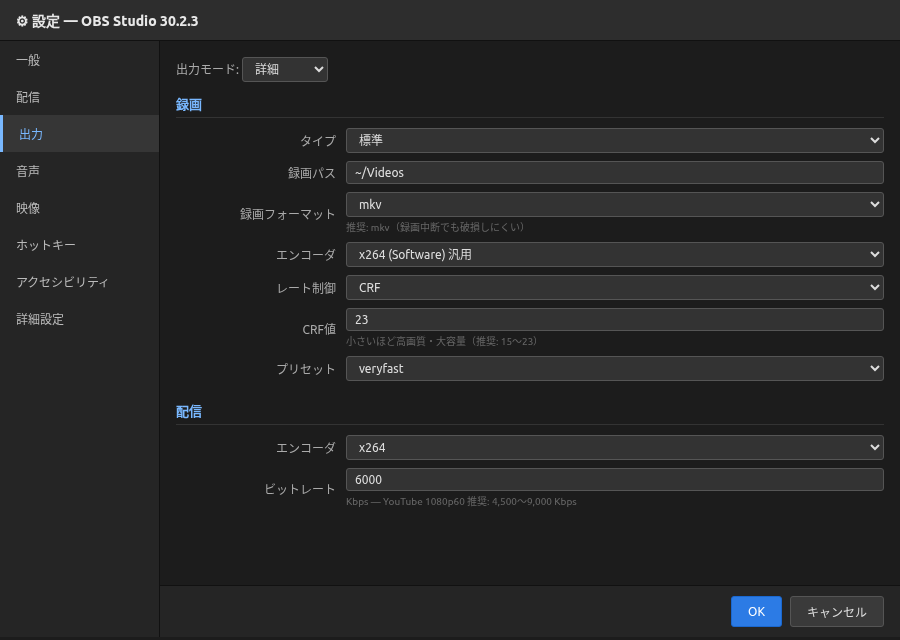The width and height of the screenshot is (900, 640).
Task: Click the mkv recommendation hint text
Action: [436, 227]
